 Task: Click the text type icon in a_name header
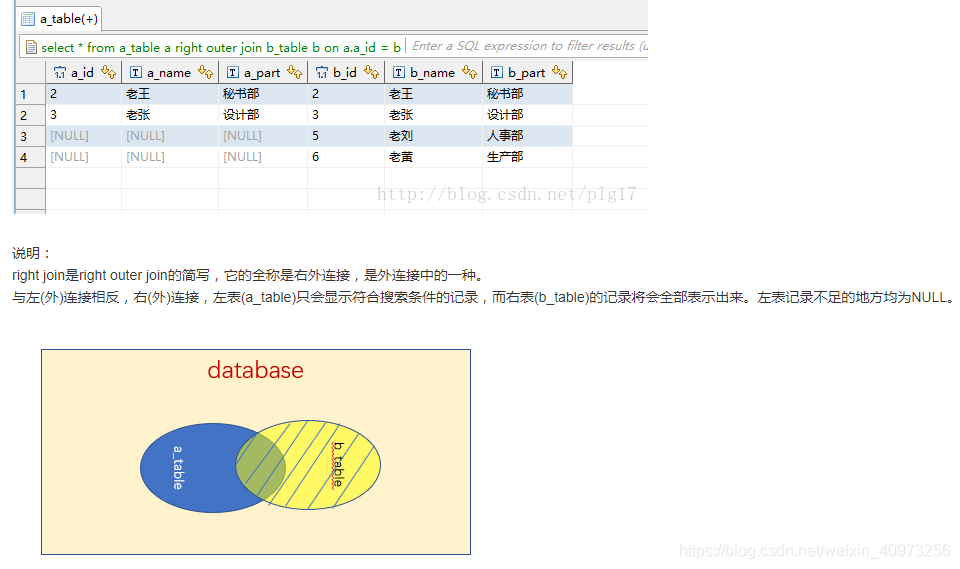(136, 72)
